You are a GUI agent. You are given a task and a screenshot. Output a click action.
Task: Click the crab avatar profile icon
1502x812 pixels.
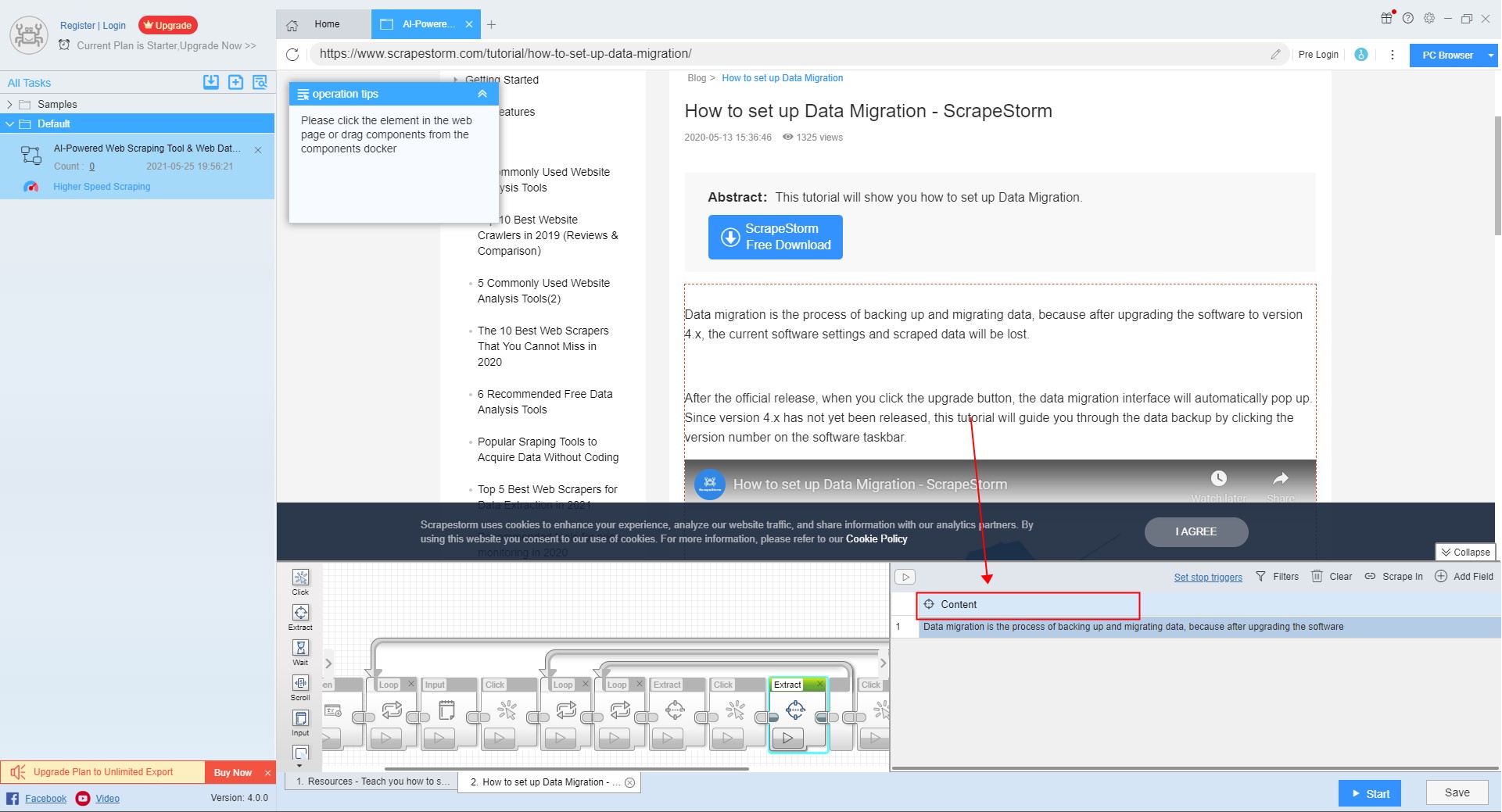29,35
